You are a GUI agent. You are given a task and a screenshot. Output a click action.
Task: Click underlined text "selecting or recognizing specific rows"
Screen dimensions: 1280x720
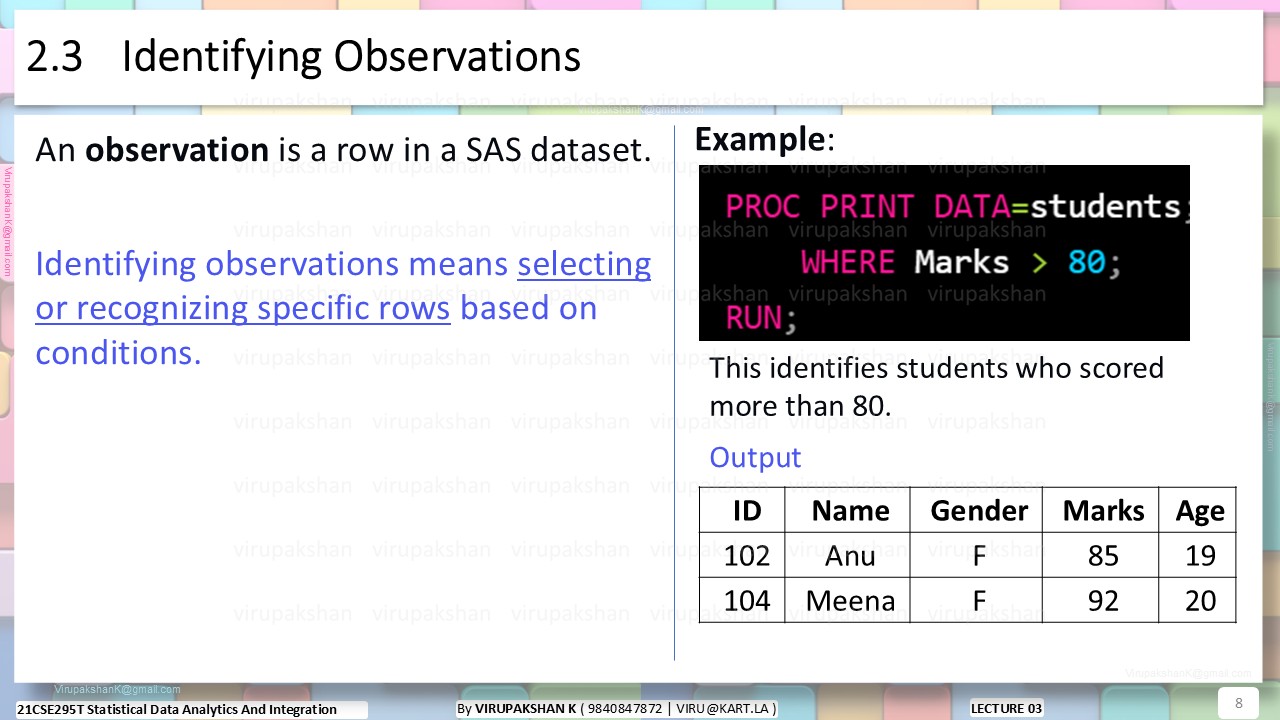343,286
